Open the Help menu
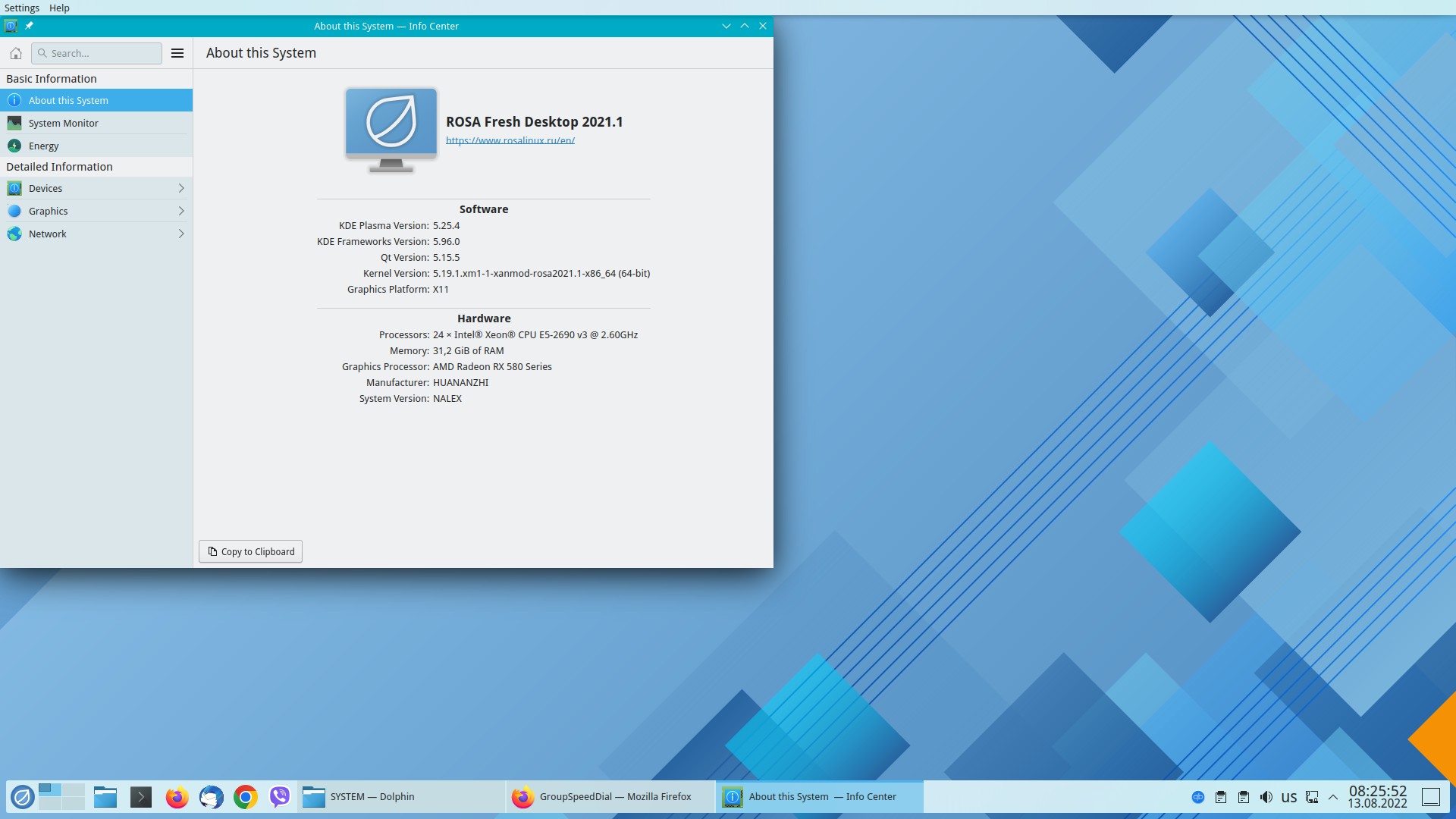Viewport: 1456px width, 819px height. [59, 8]
